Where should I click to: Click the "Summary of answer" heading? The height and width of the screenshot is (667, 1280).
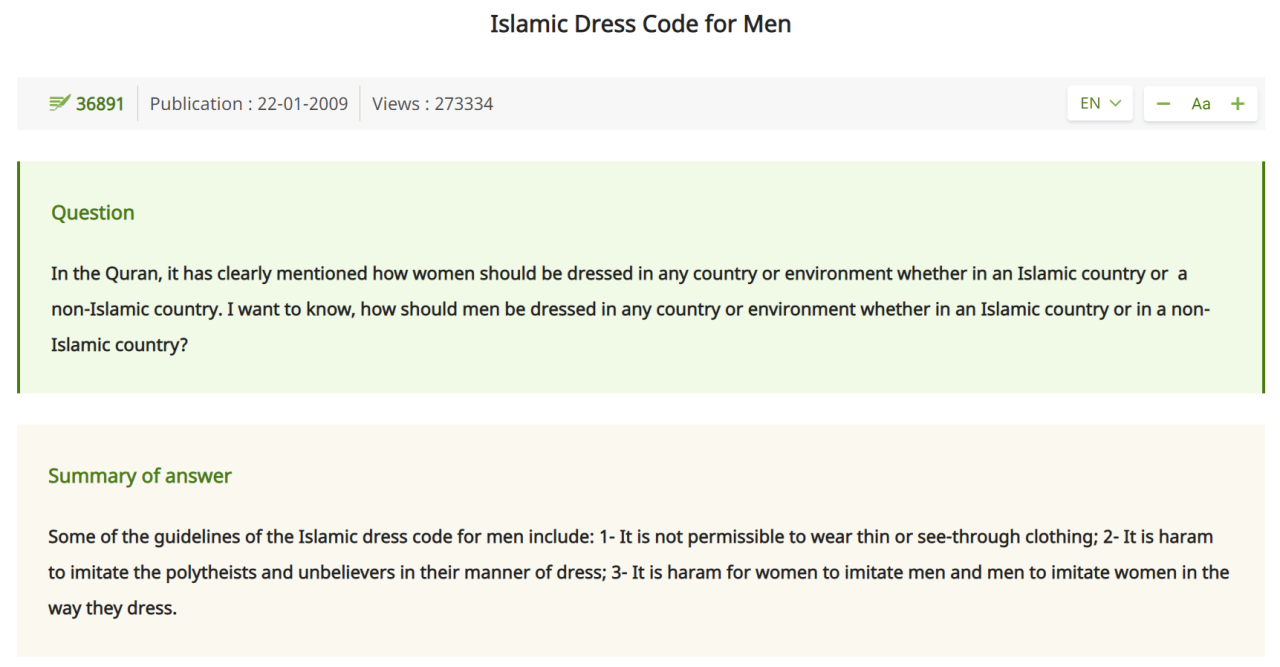tap(139, 476)
